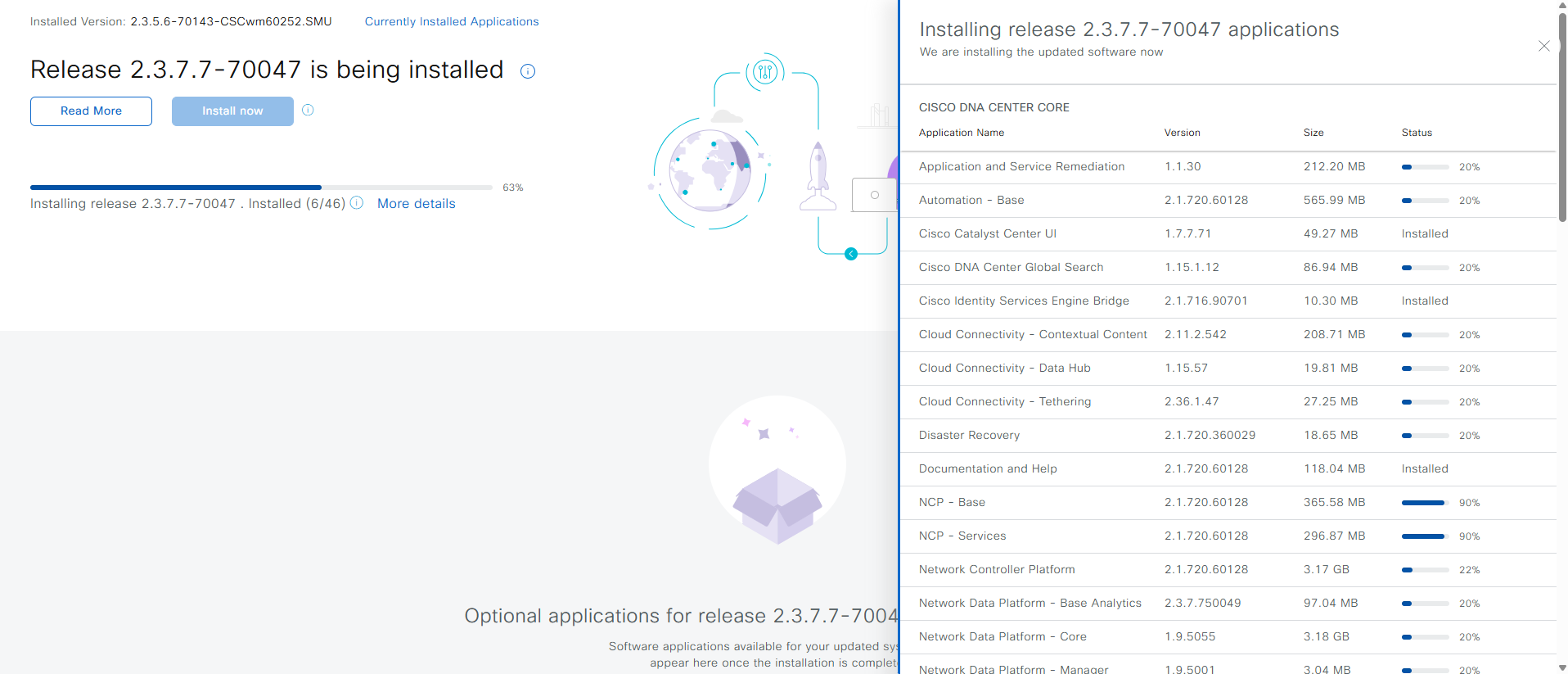This screenshot has width=1568, height=674.
Task: Click info icon next to release title
Action: pos(528,71)
